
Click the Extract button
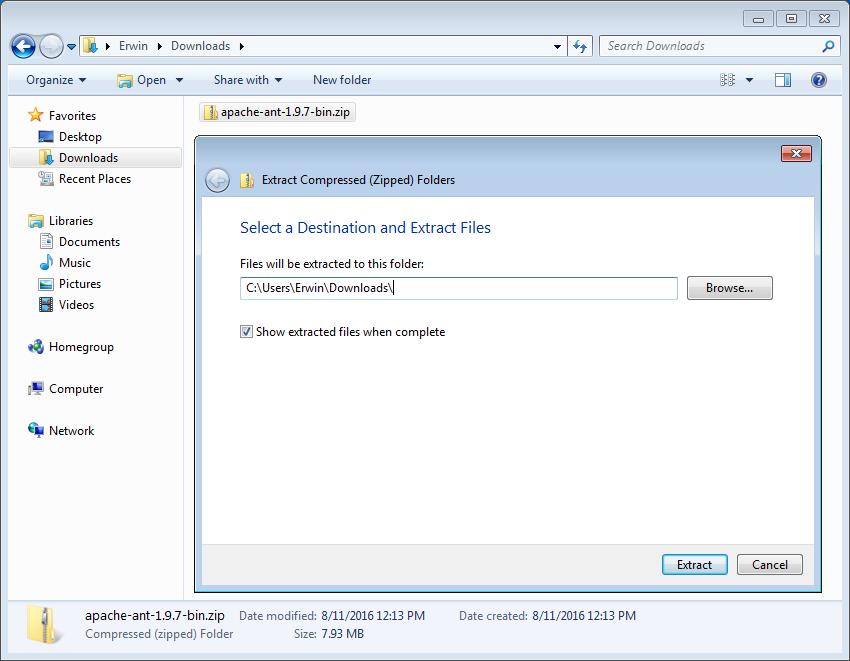point(694,564)
